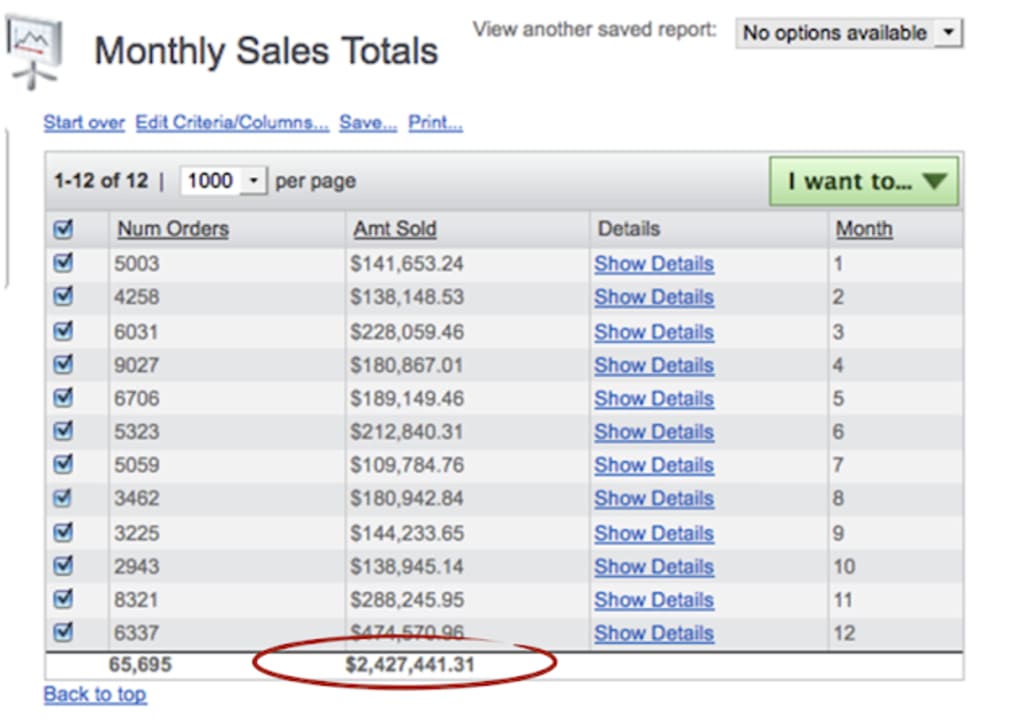This screenshot has height=728, width=1024.
Task: Change the 1000 per page dropdown
Action: point(222,181)
